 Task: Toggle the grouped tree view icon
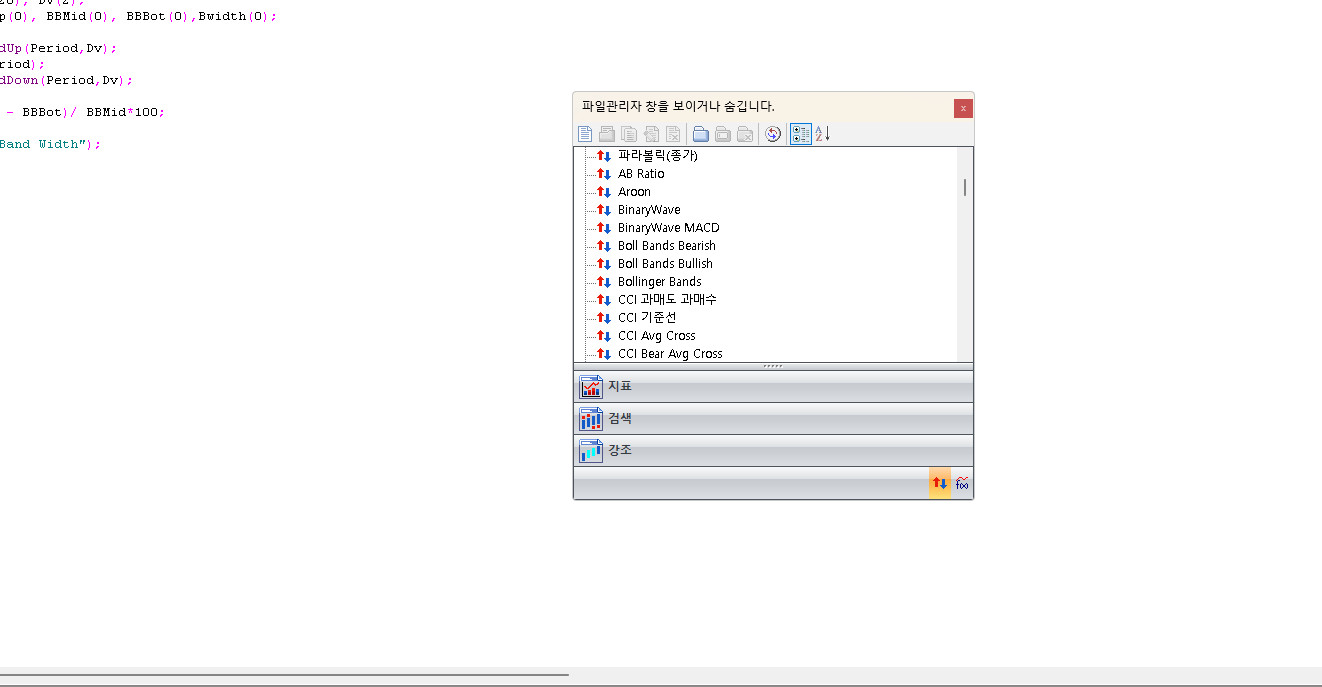pyautogui.click(x=800, y=134)
